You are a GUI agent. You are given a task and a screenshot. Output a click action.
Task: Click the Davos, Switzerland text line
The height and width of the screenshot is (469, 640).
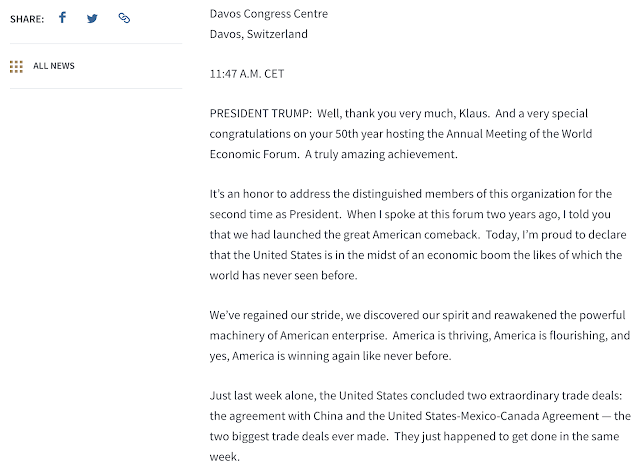tap(258, 34)
